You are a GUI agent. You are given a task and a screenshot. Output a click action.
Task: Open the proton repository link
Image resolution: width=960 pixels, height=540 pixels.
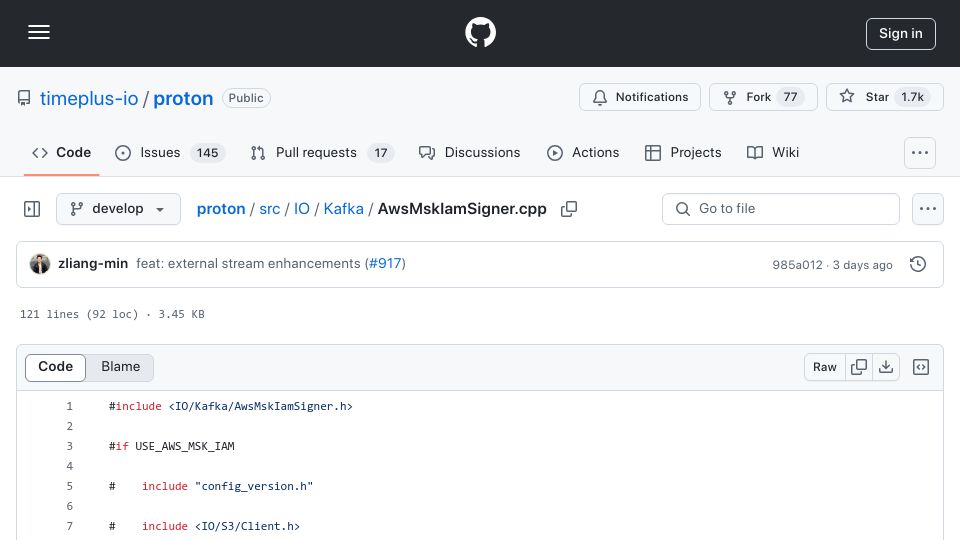coord(183,98)
